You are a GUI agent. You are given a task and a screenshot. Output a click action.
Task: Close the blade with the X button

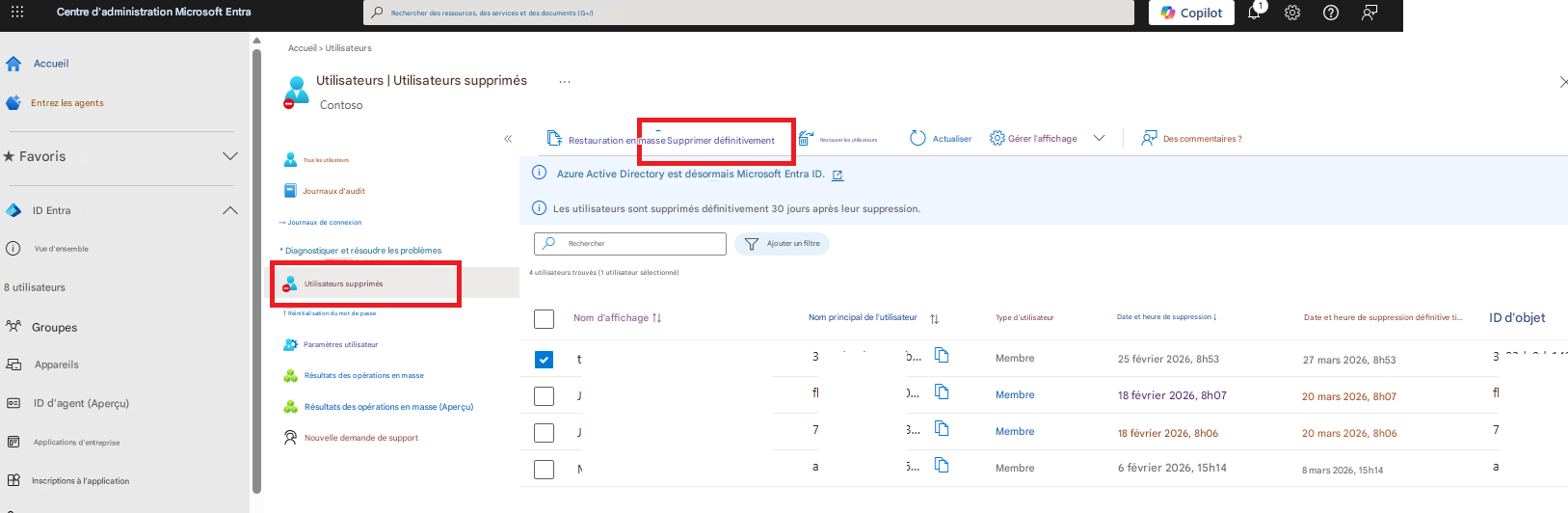click(x=1562, y=82)
